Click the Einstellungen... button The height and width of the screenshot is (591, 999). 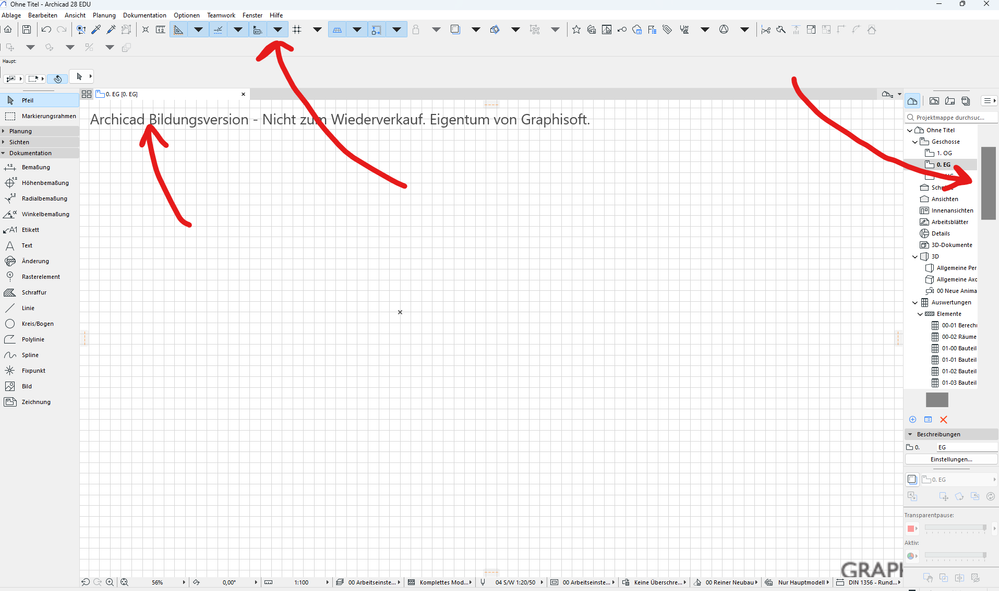[951, 459]
